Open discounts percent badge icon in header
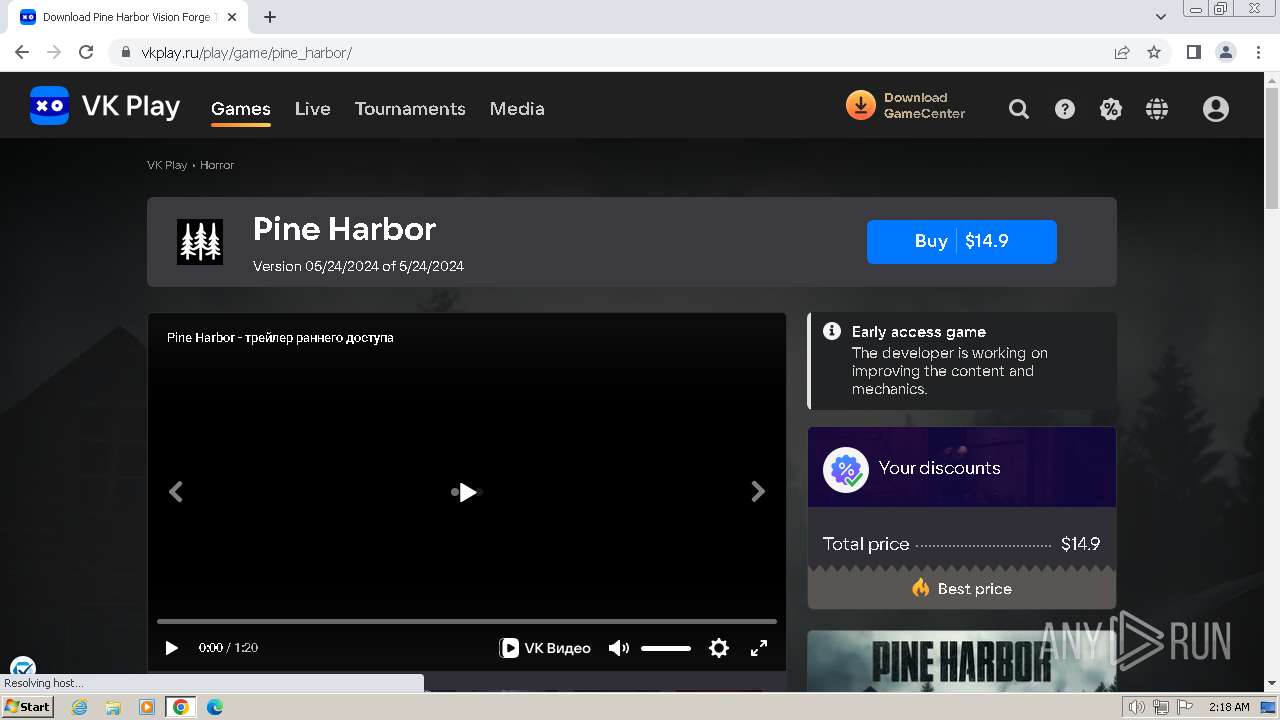The height and width of the screenshot is (720, 1280). tap(1111, 109)
